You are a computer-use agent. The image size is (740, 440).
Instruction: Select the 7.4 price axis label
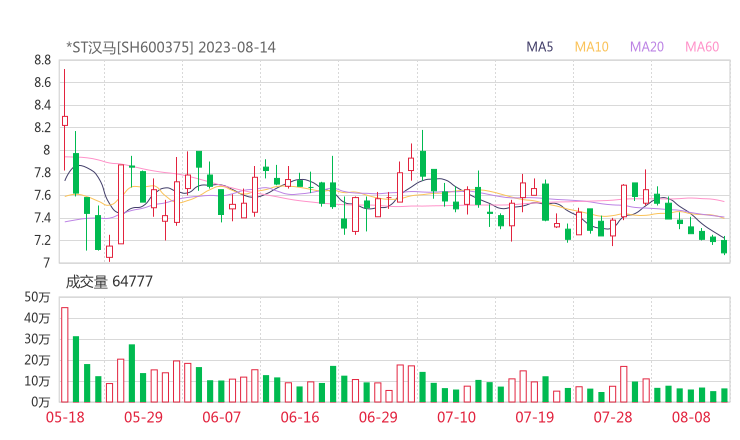point(42,218)
